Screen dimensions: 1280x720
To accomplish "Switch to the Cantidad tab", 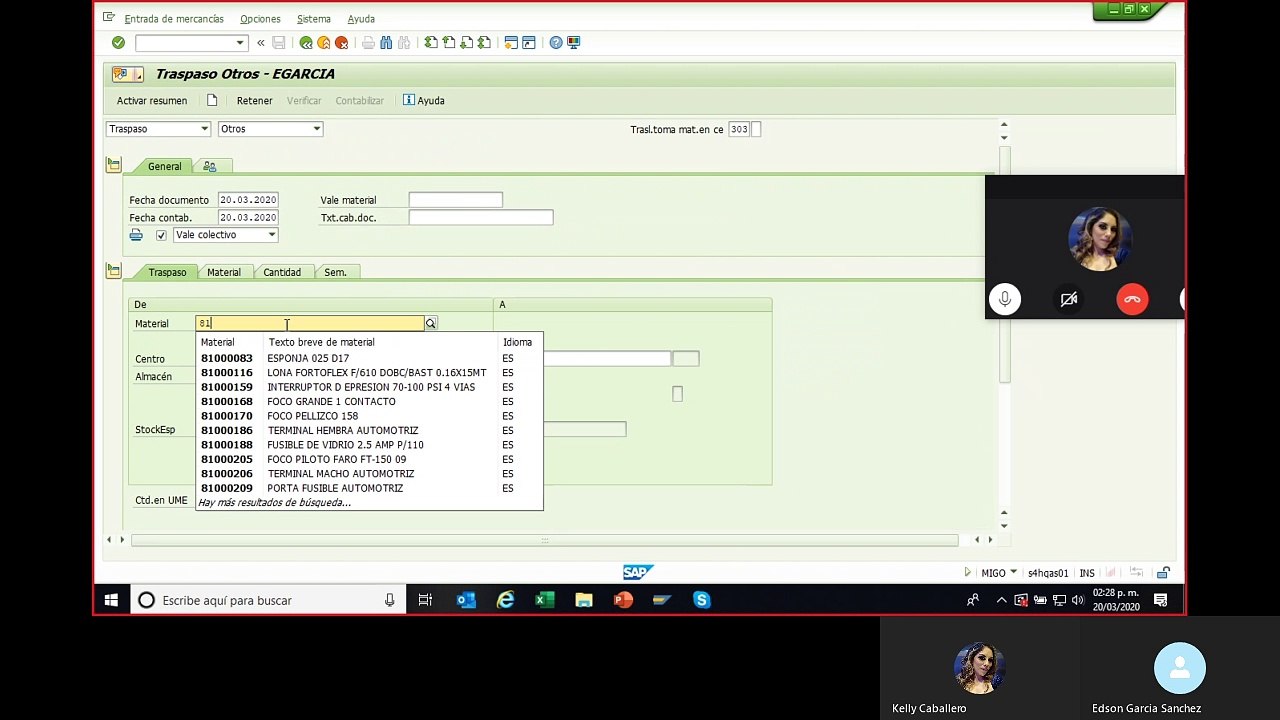I will (282, 272).
